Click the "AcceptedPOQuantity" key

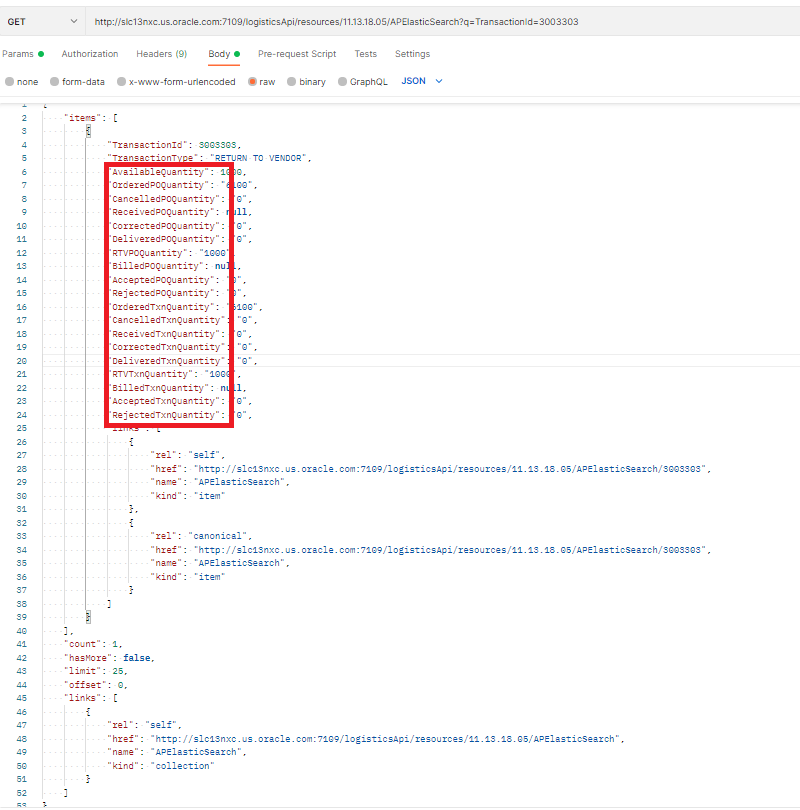(161, 280)
